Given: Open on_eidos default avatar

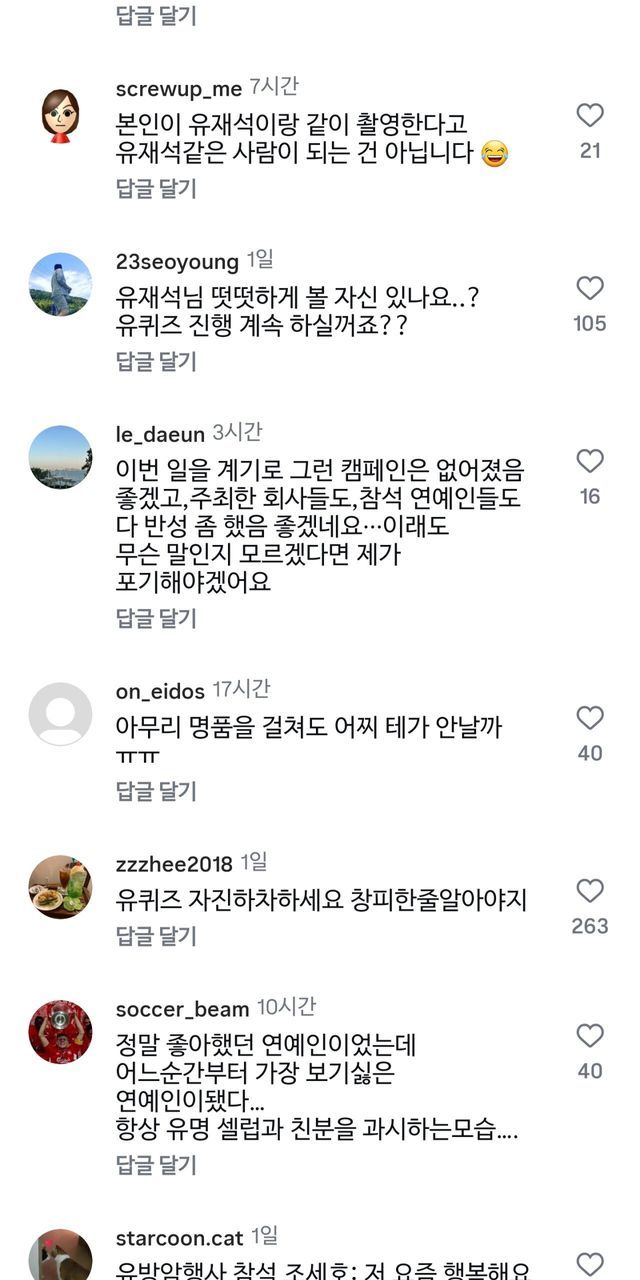Looking at the screenshot, I should pyautogui.click(x=60, y=714).
